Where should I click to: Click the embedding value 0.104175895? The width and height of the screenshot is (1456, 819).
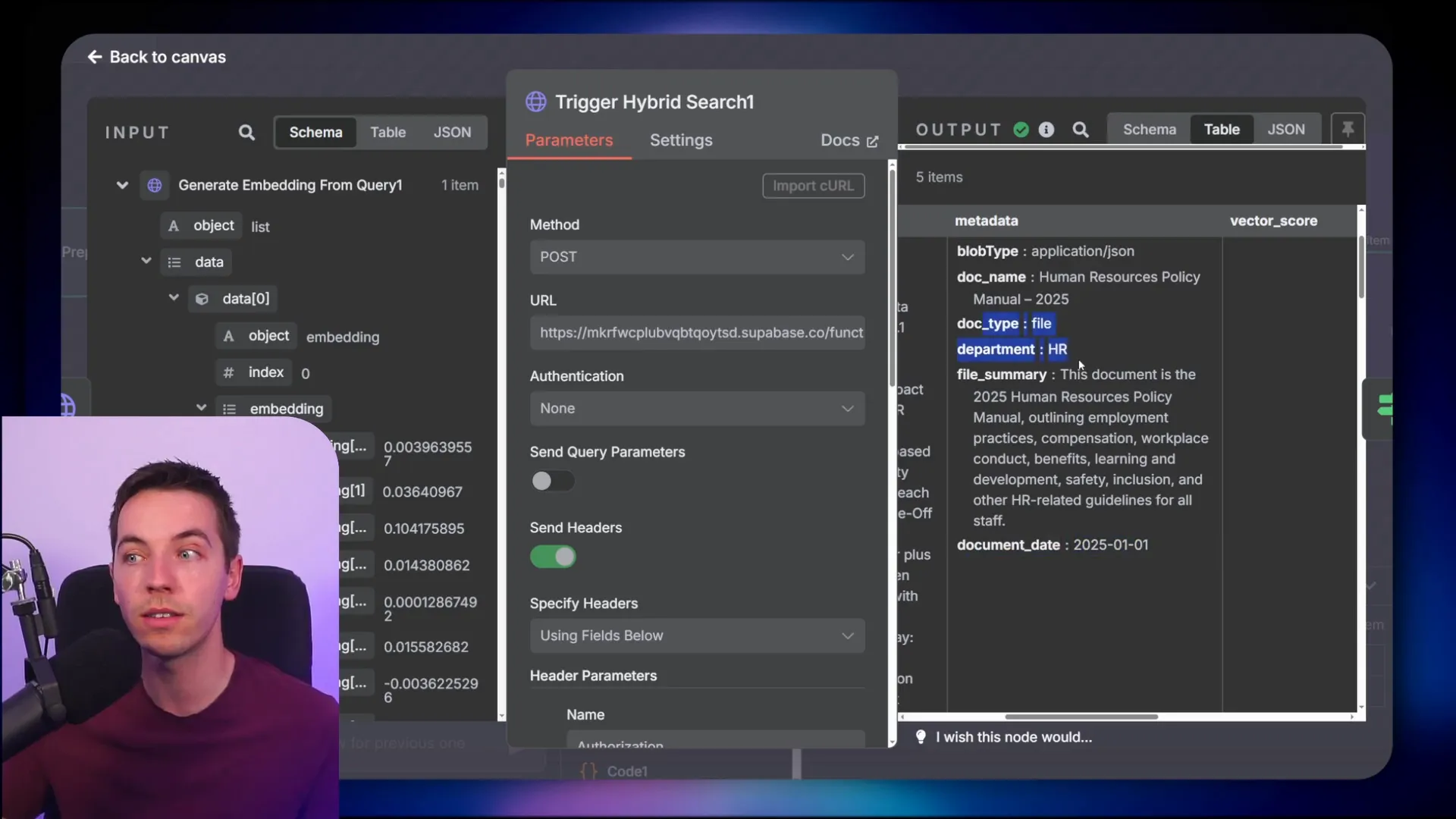tap(424, 529)
